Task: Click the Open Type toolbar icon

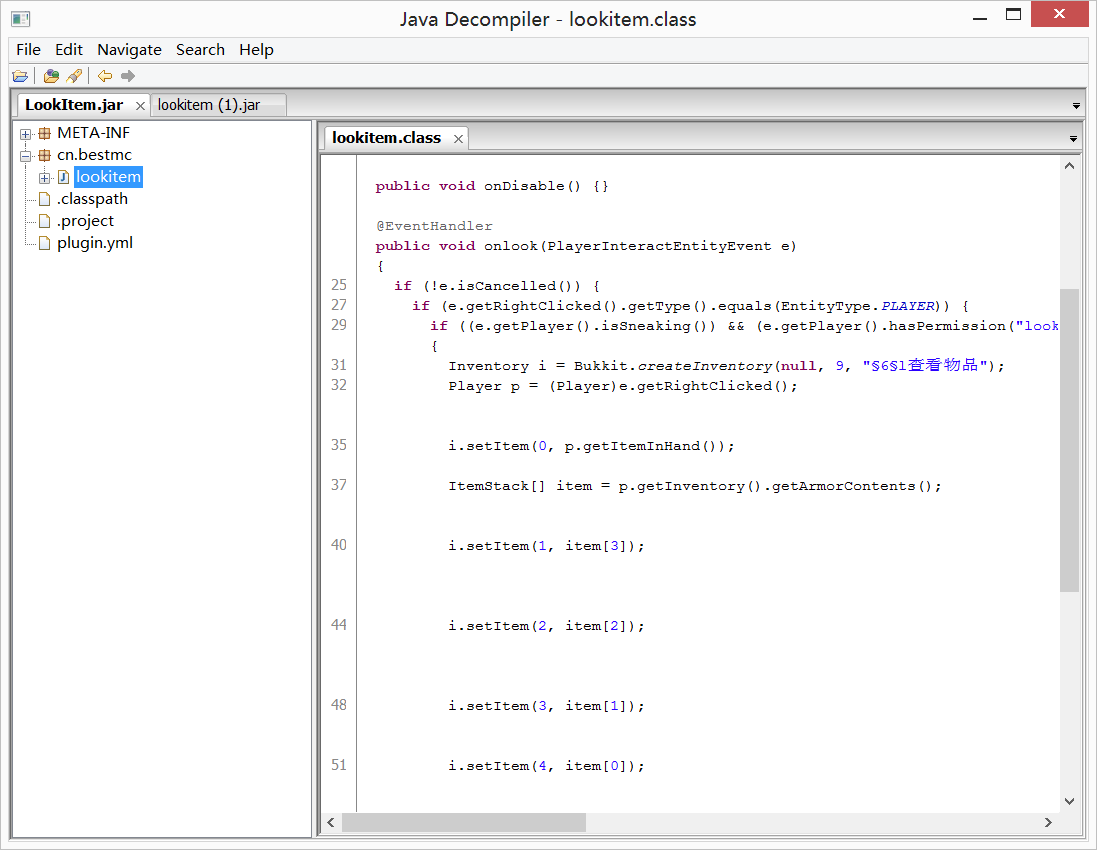Action: (51, 76)
